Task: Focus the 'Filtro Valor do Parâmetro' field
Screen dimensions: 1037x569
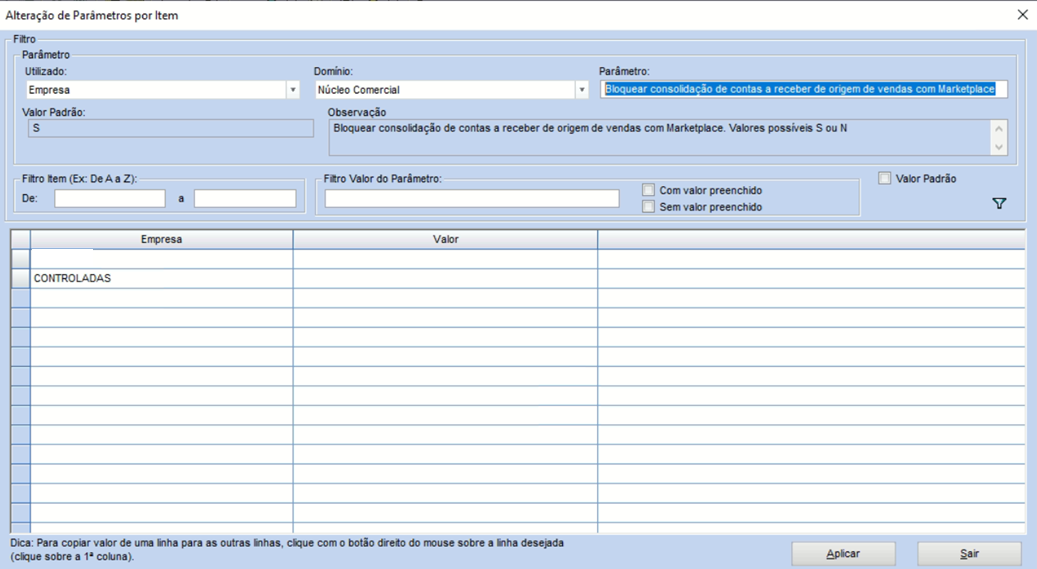Action: [x=472, y=199]
